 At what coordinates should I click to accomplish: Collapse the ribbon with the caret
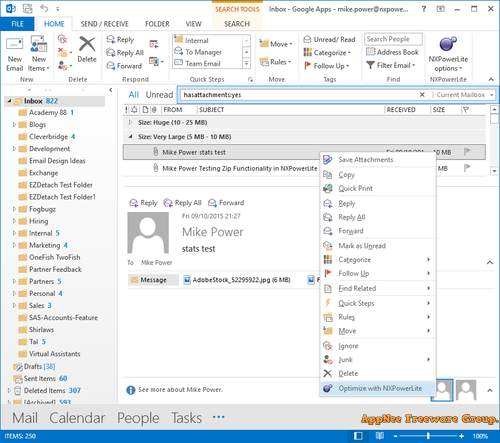(491, 79)
